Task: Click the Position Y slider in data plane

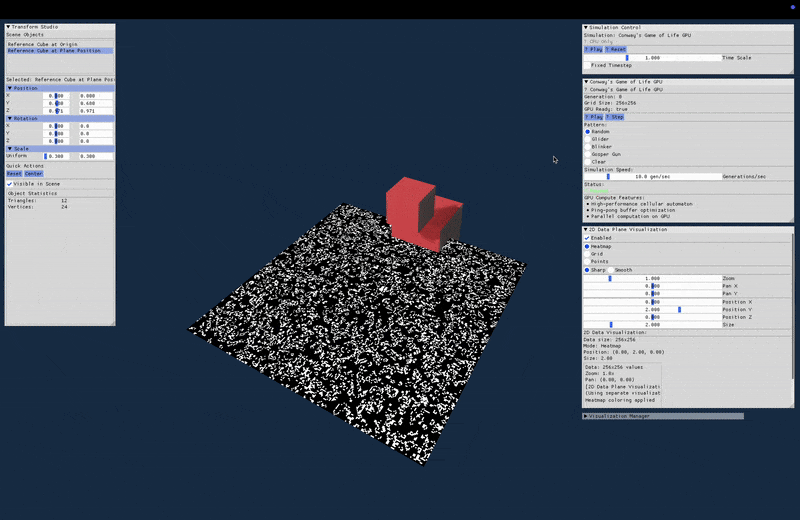Action: [652, 310]
